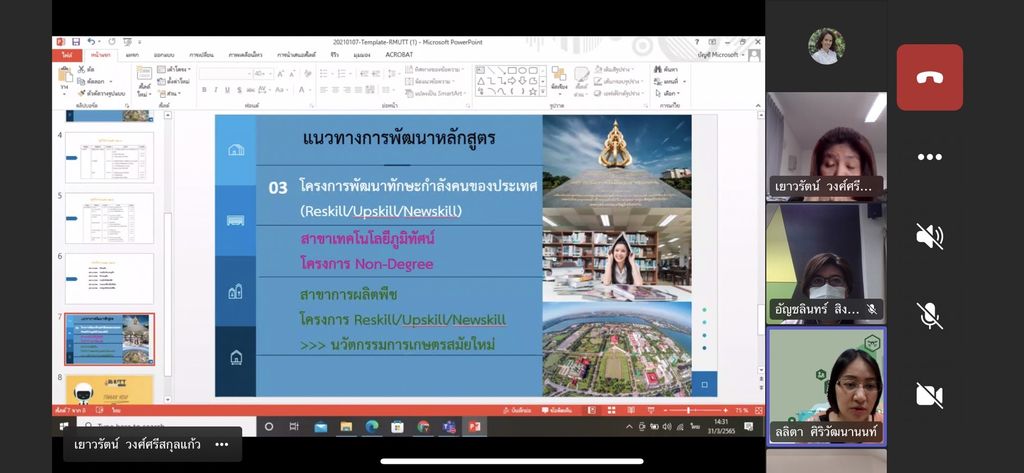Viewport: 1024px width, 473px height.
Task: Open File Explorer on the Windows taskbar
Action: click(346, 427)
